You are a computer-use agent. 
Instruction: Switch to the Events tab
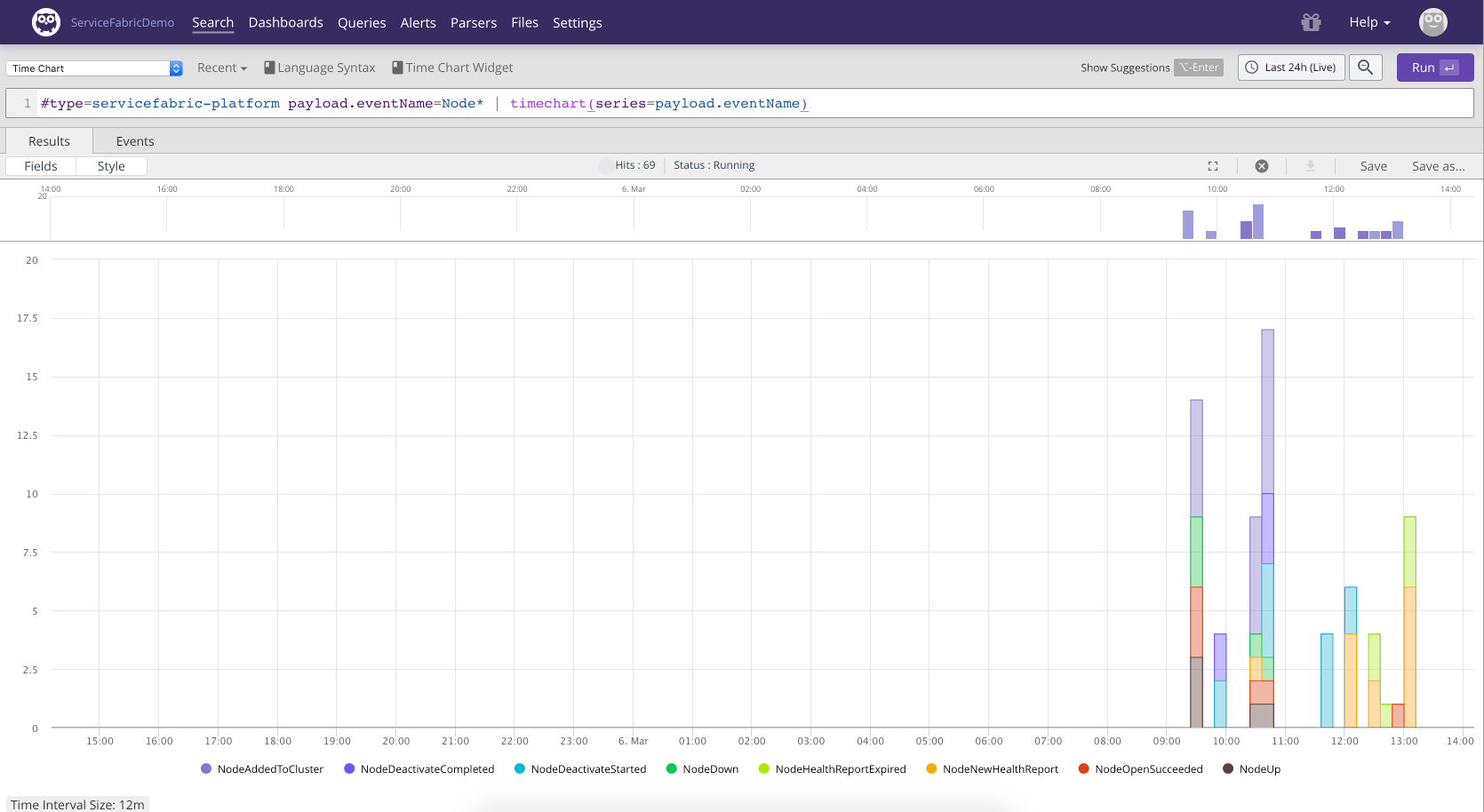click(135, 141)
